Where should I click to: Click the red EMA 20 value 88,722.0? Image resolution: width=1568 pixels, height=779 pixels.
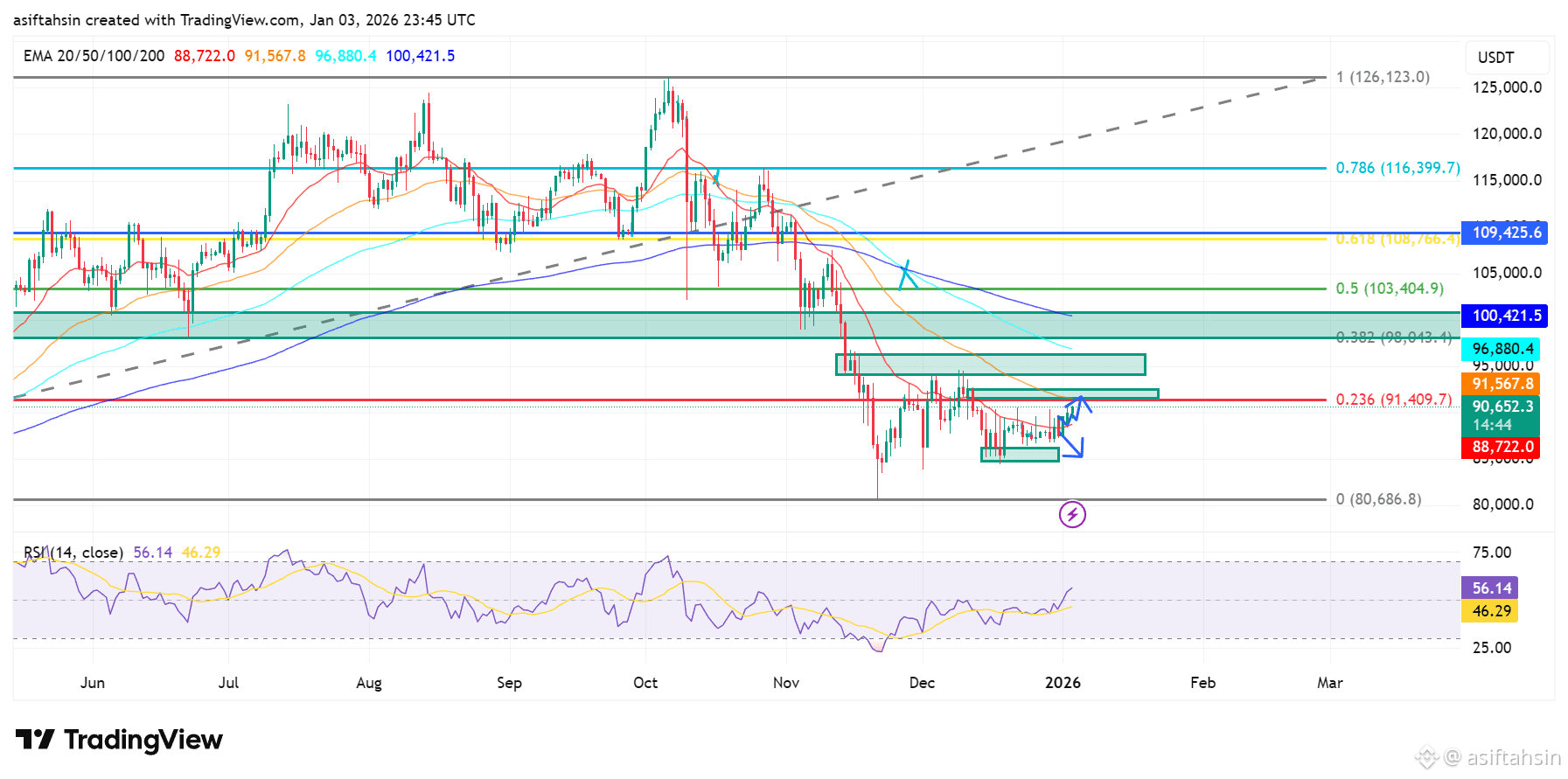pos(205,56)
